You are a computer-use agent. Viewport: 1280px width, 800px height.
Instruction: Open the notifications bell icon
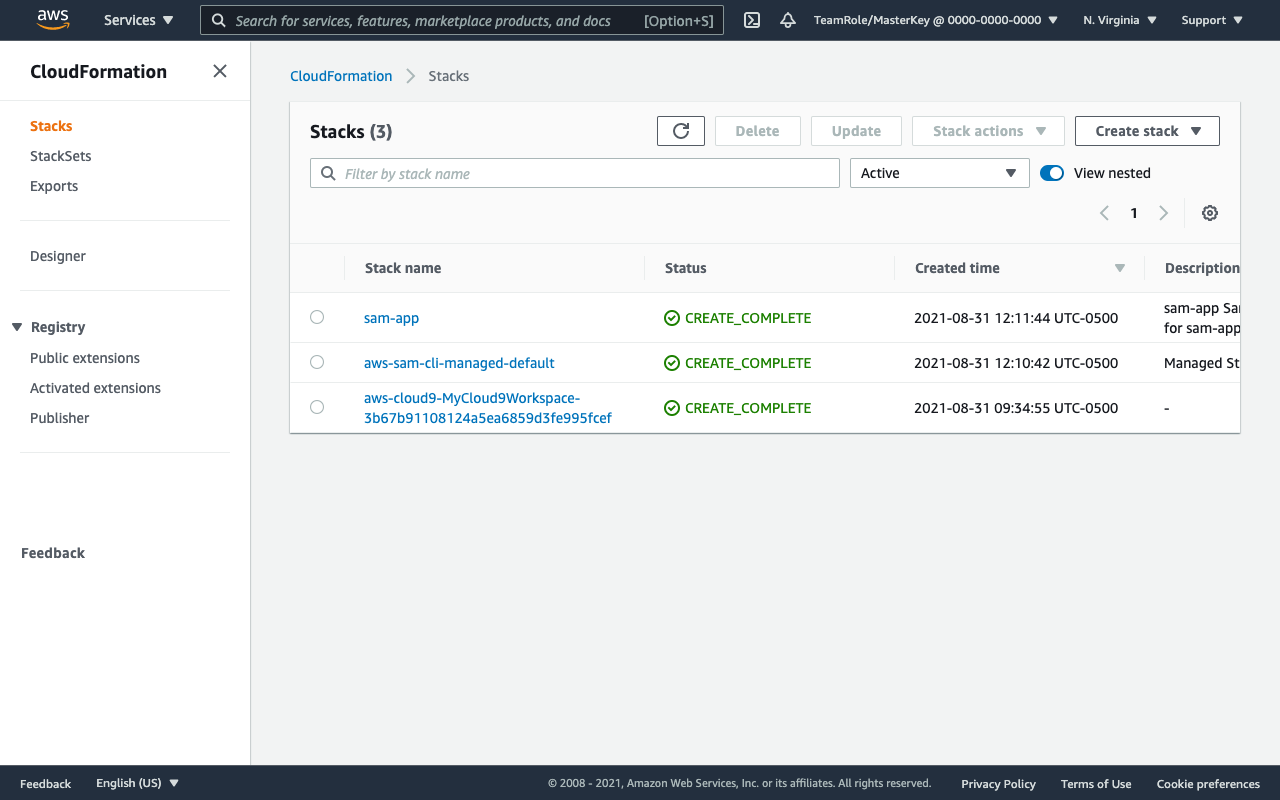788,20
